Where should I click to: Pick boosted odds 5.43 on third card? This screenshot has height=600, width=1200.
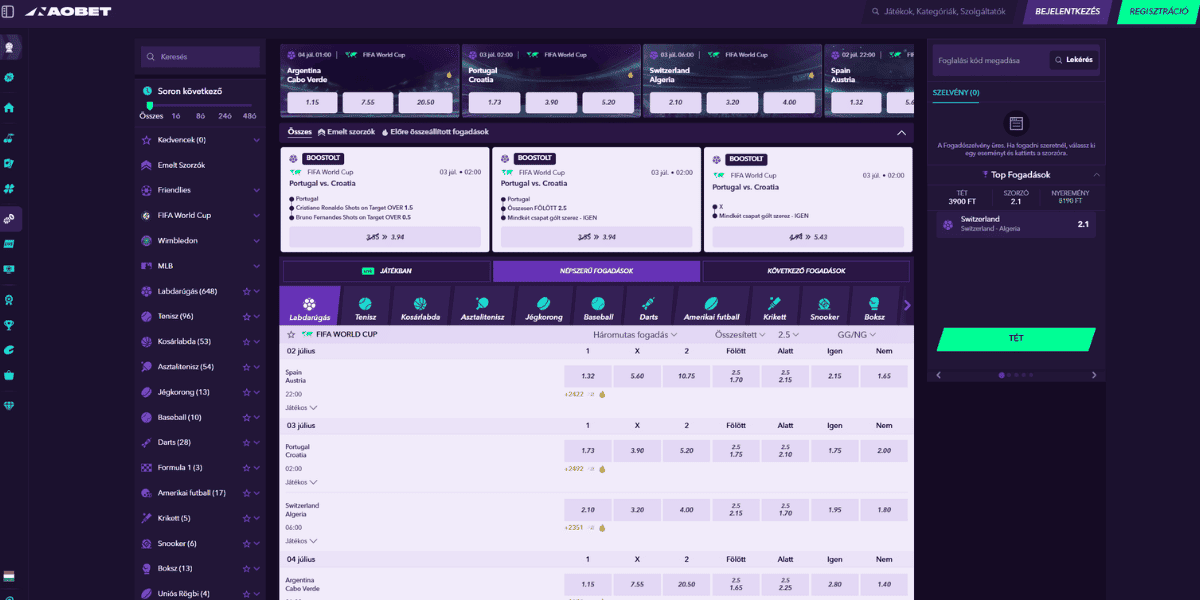[x=806, y=237]
